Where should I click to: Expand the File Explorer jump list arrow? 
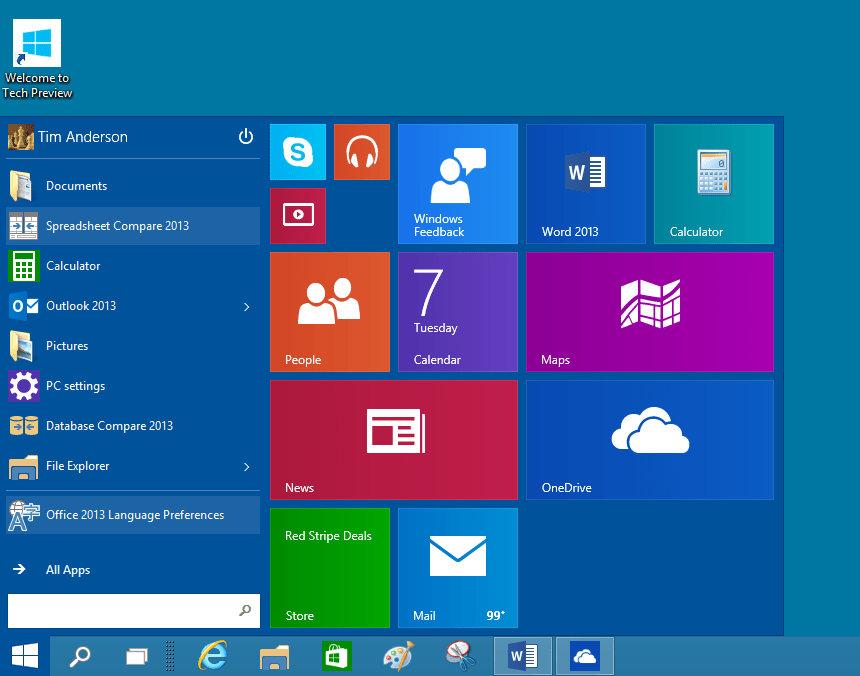click(247, 467)
